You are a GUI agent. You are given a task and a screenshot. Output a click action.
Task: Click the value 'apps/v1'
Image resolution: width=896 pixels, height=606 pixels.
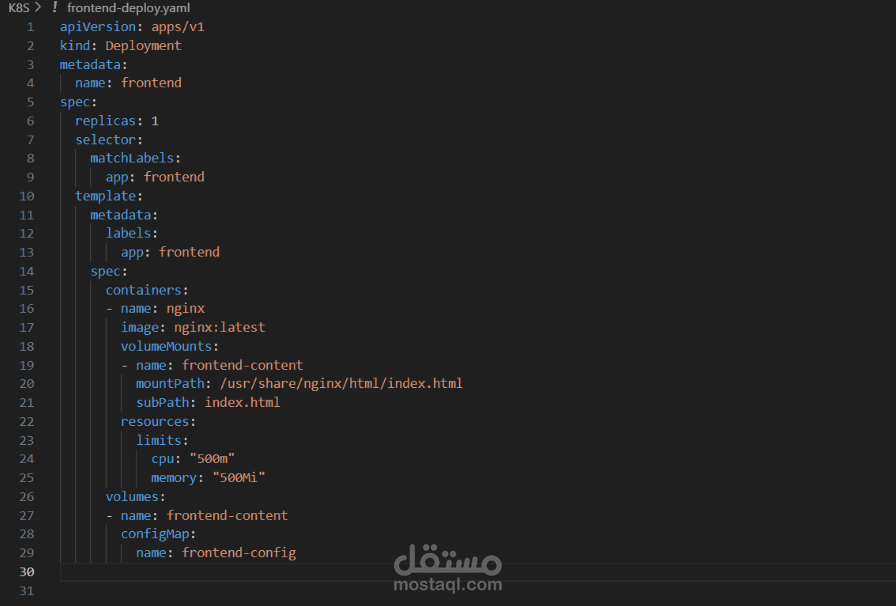[178, 27]
